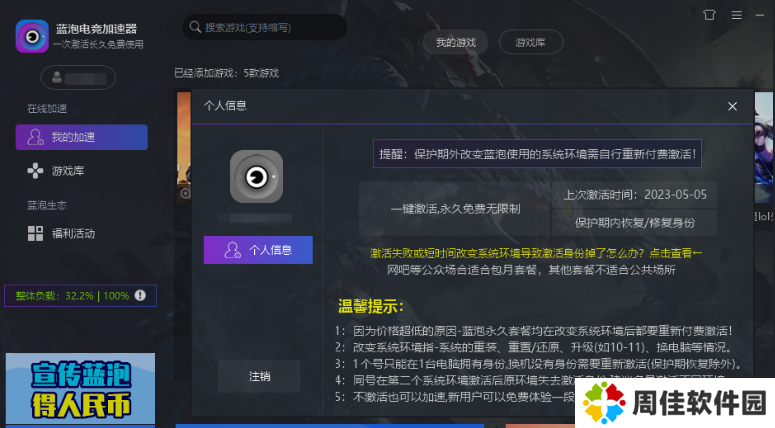Open the hamburger menu icon at top right
775x428 pixels.
[x=736, y=15]
